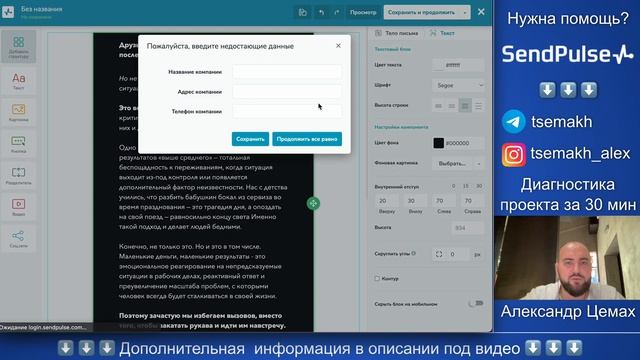Select the Video element in sidebar
The width and height of the screenshot is (640, 360).
pyautogui.click(x=19, y=207)
